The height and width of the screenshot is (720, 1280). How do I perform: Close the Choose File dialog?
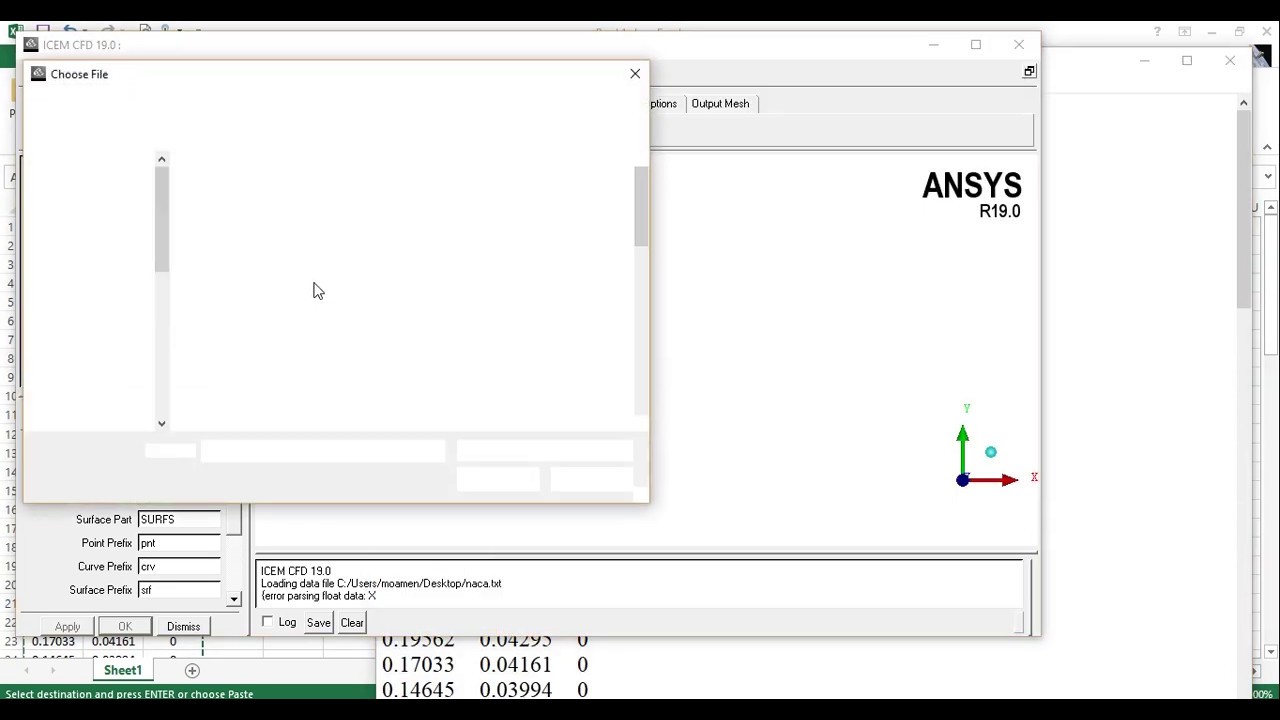pos(635,74)
